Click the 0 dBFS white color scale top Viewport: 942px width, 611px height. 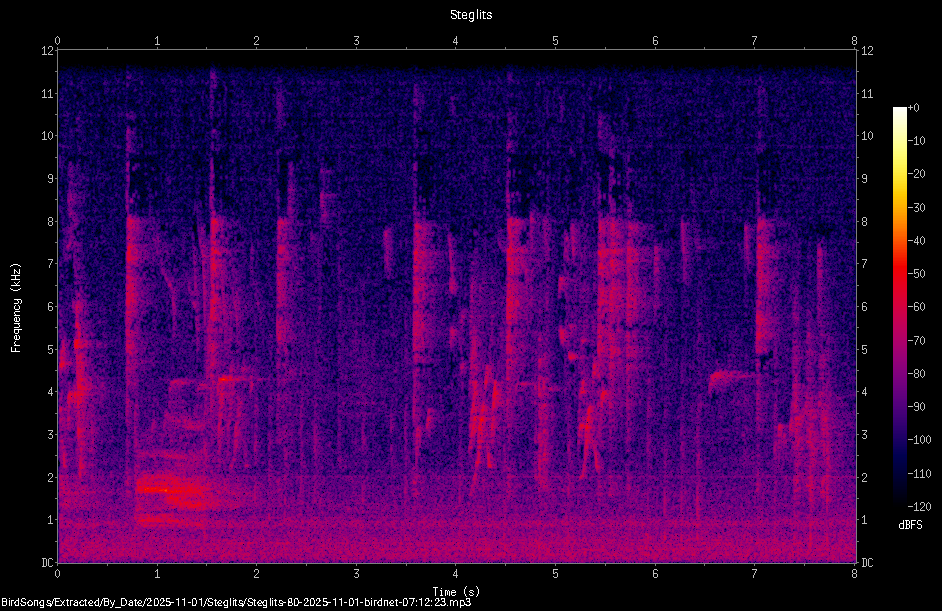point(899,110)
